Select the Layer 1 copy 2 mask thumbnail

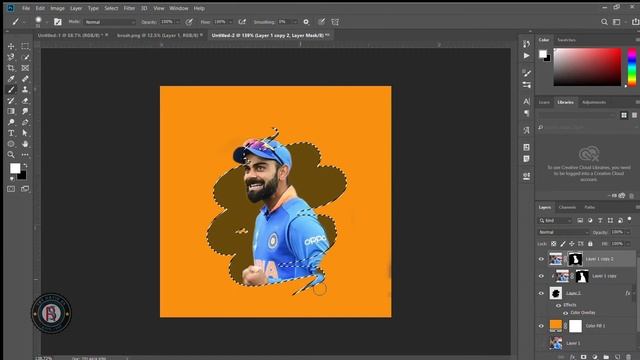click(x=575, y=259)
